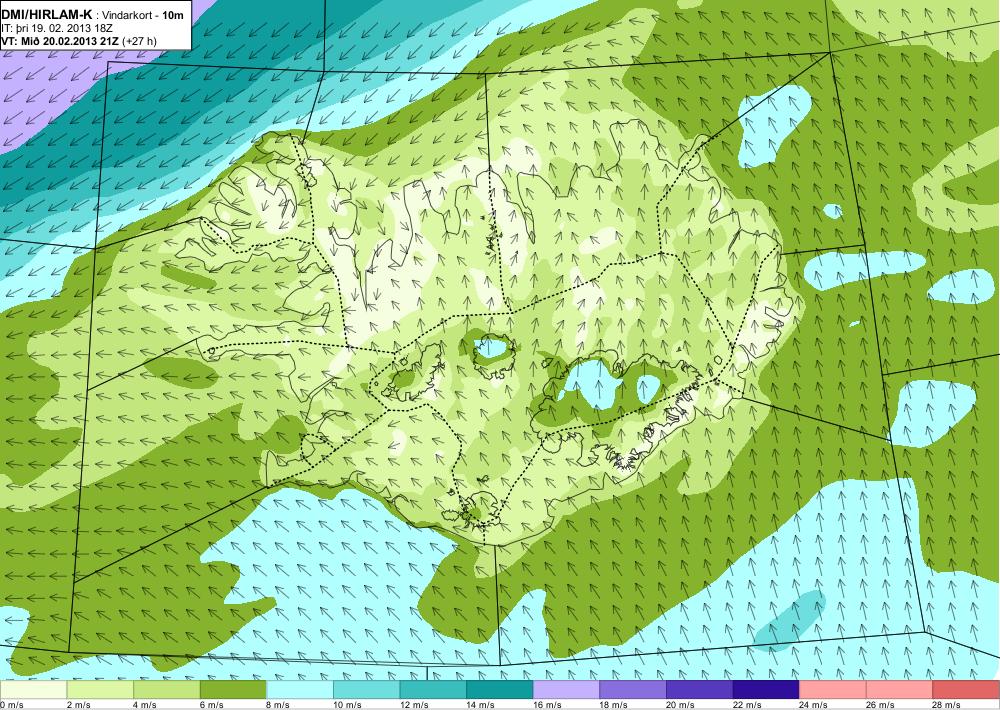Click the '22 m/s' legend label

coord(747,705)
